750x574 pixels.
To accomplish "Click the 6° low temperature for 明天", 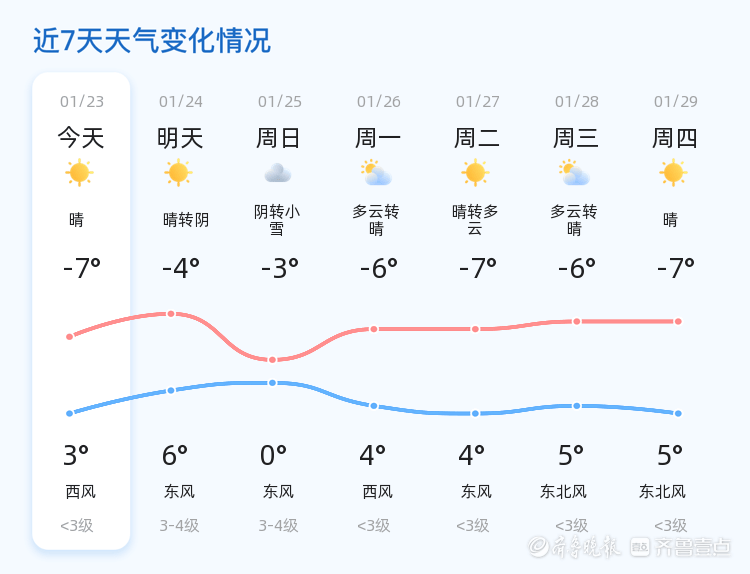I will [175, 456].
